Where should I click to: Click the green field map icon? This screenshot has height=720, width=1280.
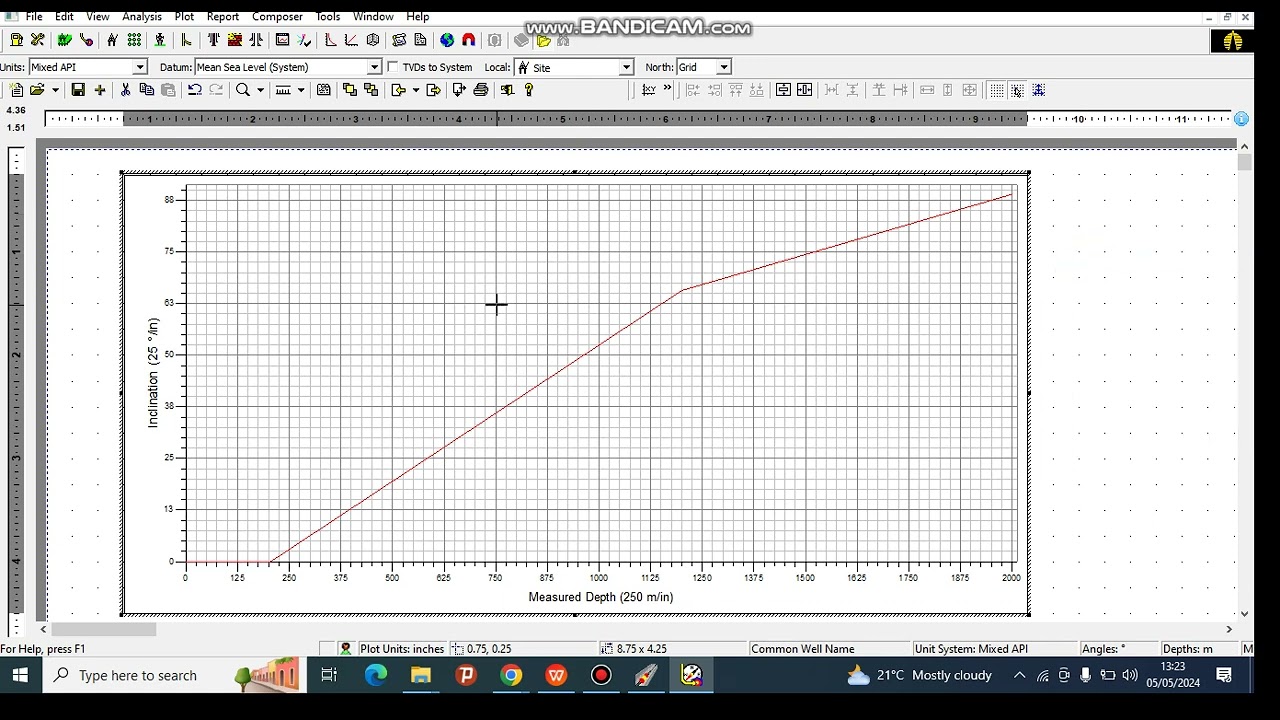point(64,40)
